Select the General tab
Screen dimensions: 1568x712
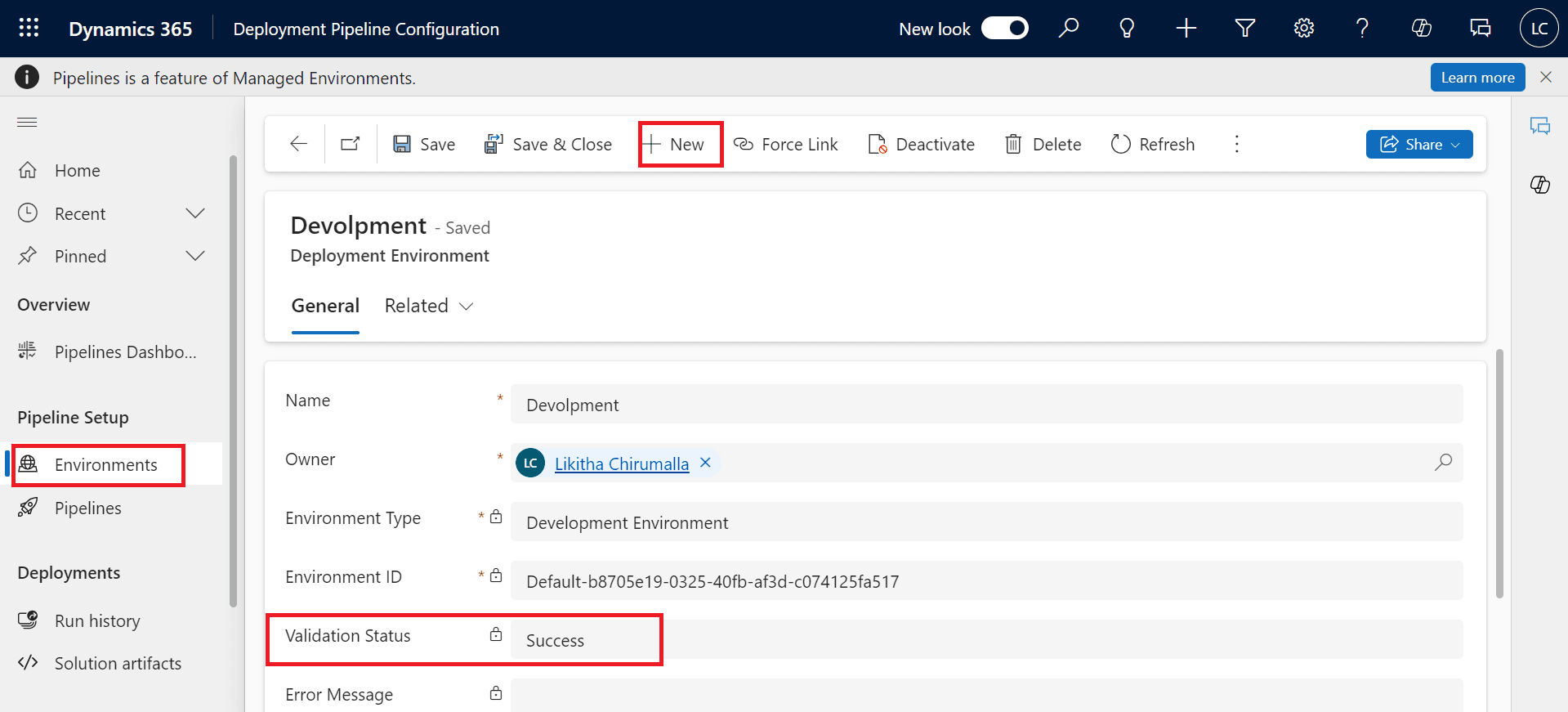pos(325,306)
